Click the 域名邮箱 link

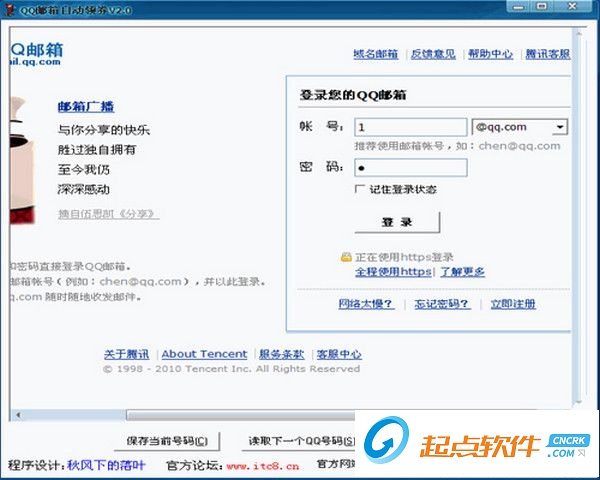pos(375,54)
